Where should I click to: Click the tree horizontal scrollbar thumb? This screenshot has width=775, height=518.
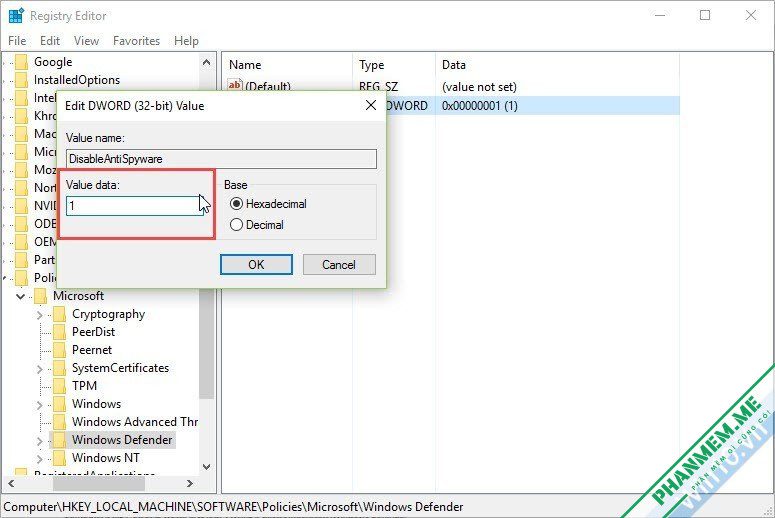point(99,483)
